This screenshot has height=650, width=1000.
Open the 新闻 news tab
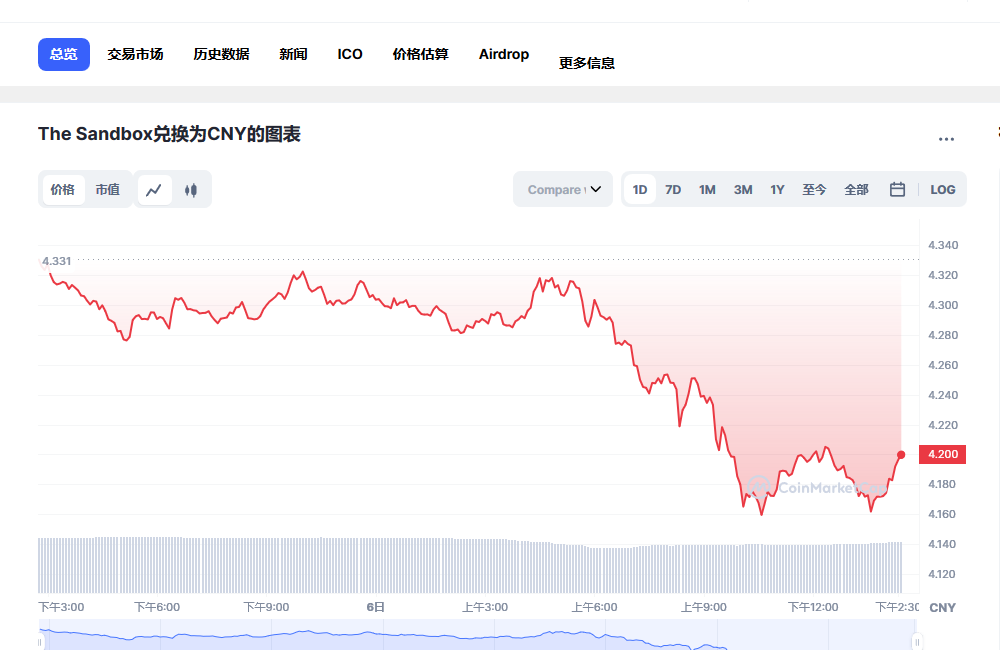point(293,54)
